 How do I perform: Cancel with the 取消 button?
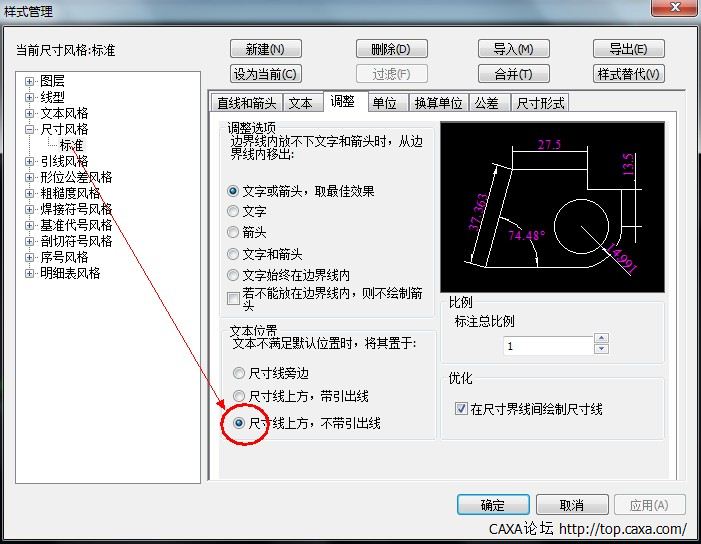pos(572,505)
